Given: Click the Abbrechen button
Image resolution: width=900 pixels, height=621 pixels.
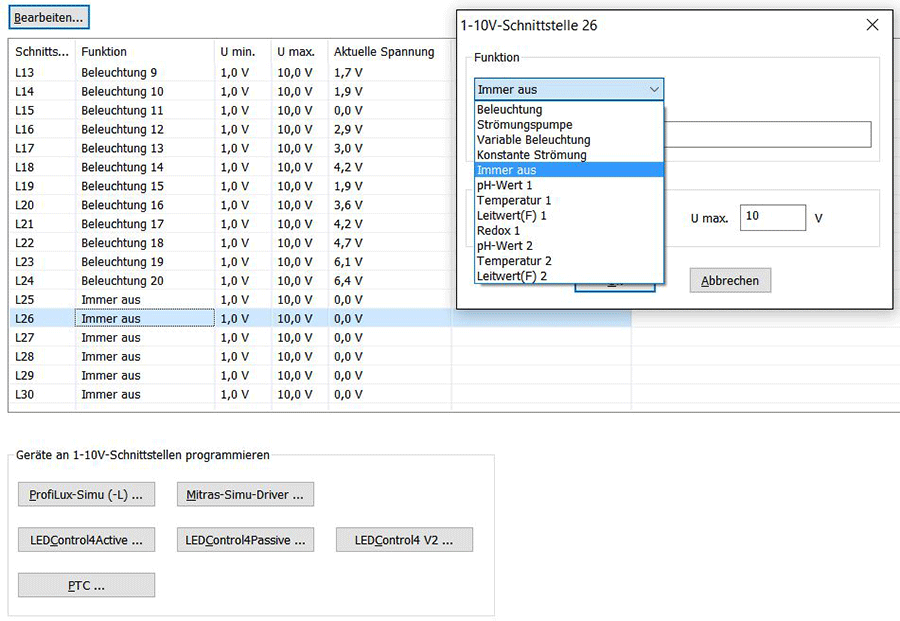Looking at the screenshot, I should [x=730, y=280].
